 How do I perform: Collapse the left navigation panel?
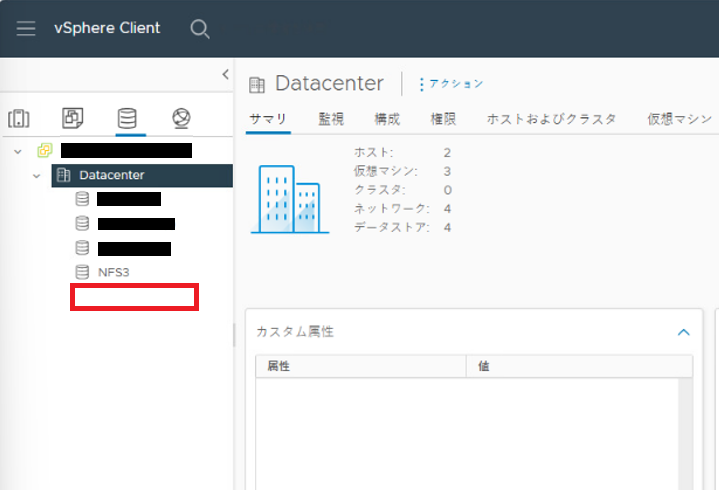point(225,75)
